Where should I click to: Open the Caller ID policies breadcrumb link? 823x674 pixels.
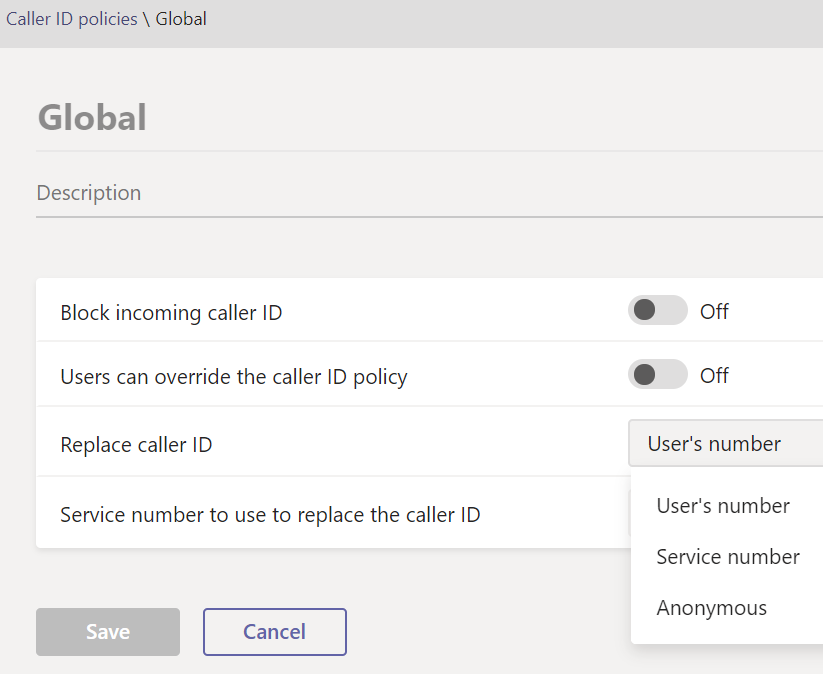[72, 19]
